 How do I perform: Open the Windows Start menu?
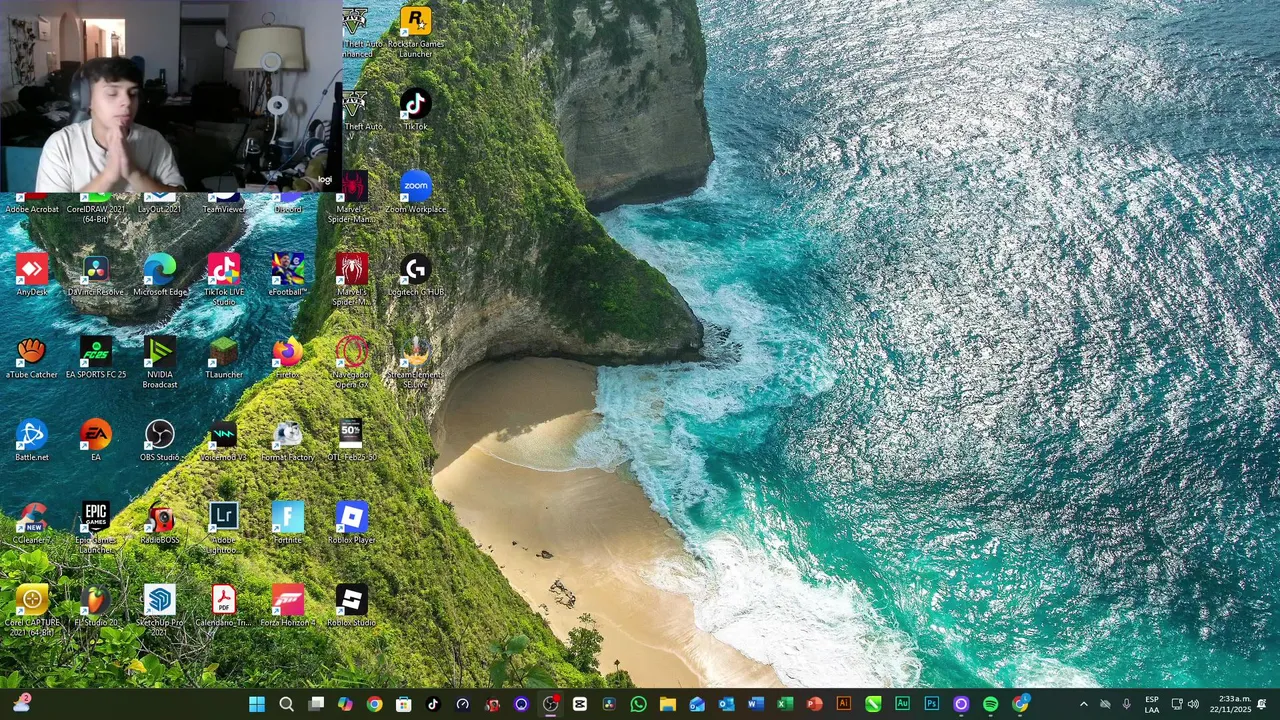[x=257, y=704]
